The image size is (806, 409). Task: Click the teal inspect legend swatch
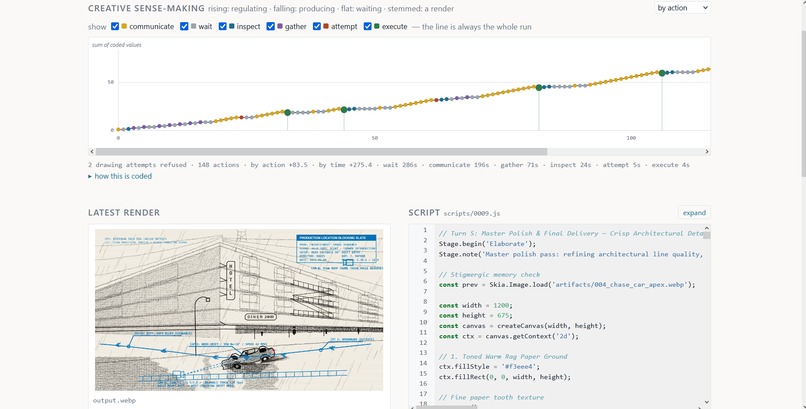click(231, 26)
